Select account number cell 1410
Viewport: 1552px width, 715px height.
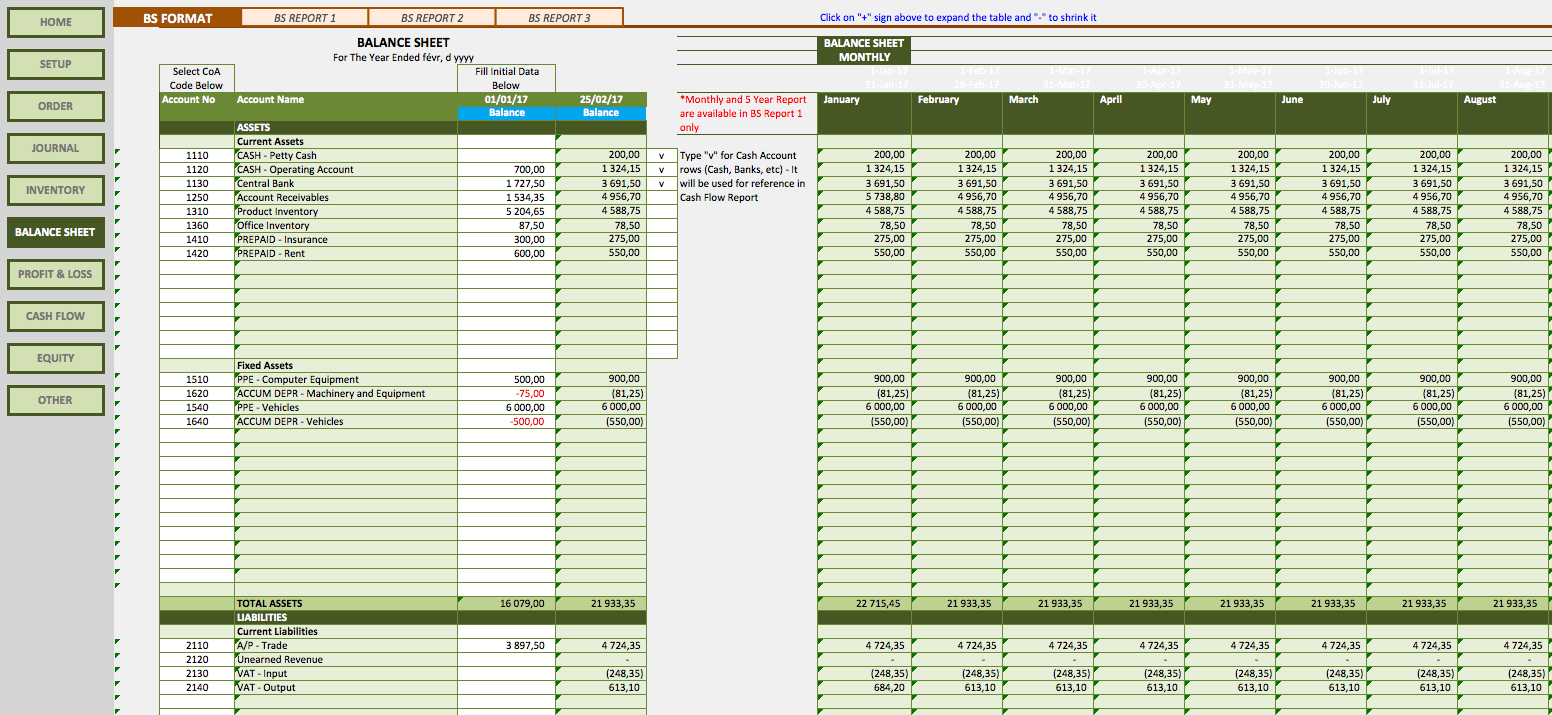[x=197, y=240]
